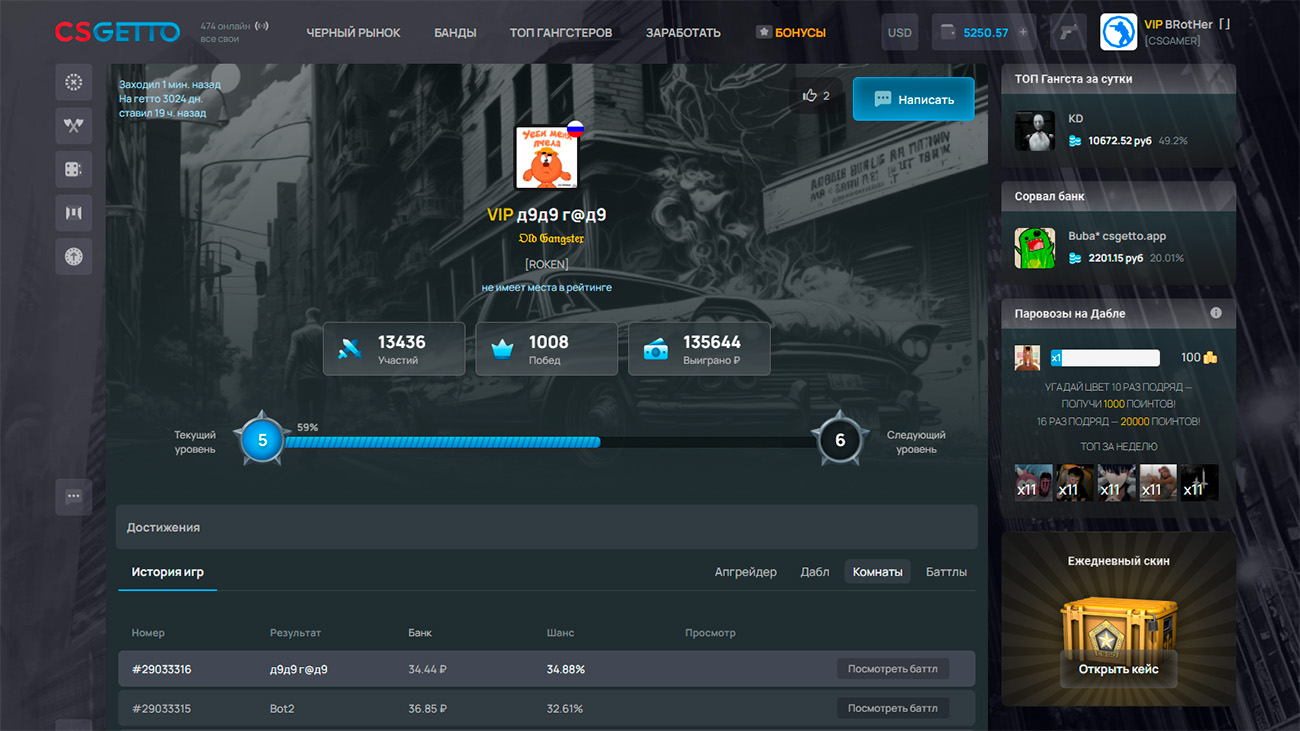
Task: Switch to the Дабл history tab
Action: coord(815,572)
